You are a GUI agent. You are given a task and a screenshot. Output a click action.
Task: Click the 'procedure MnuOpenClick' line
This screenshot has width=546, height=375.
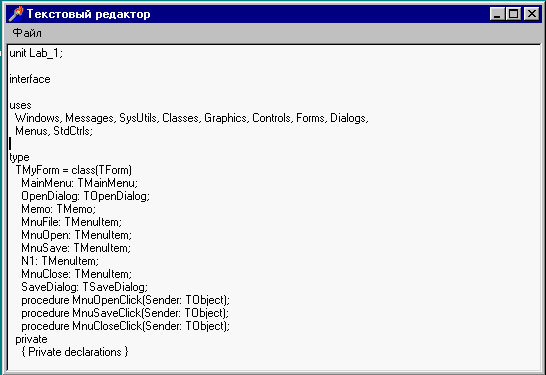click(125, 300)
